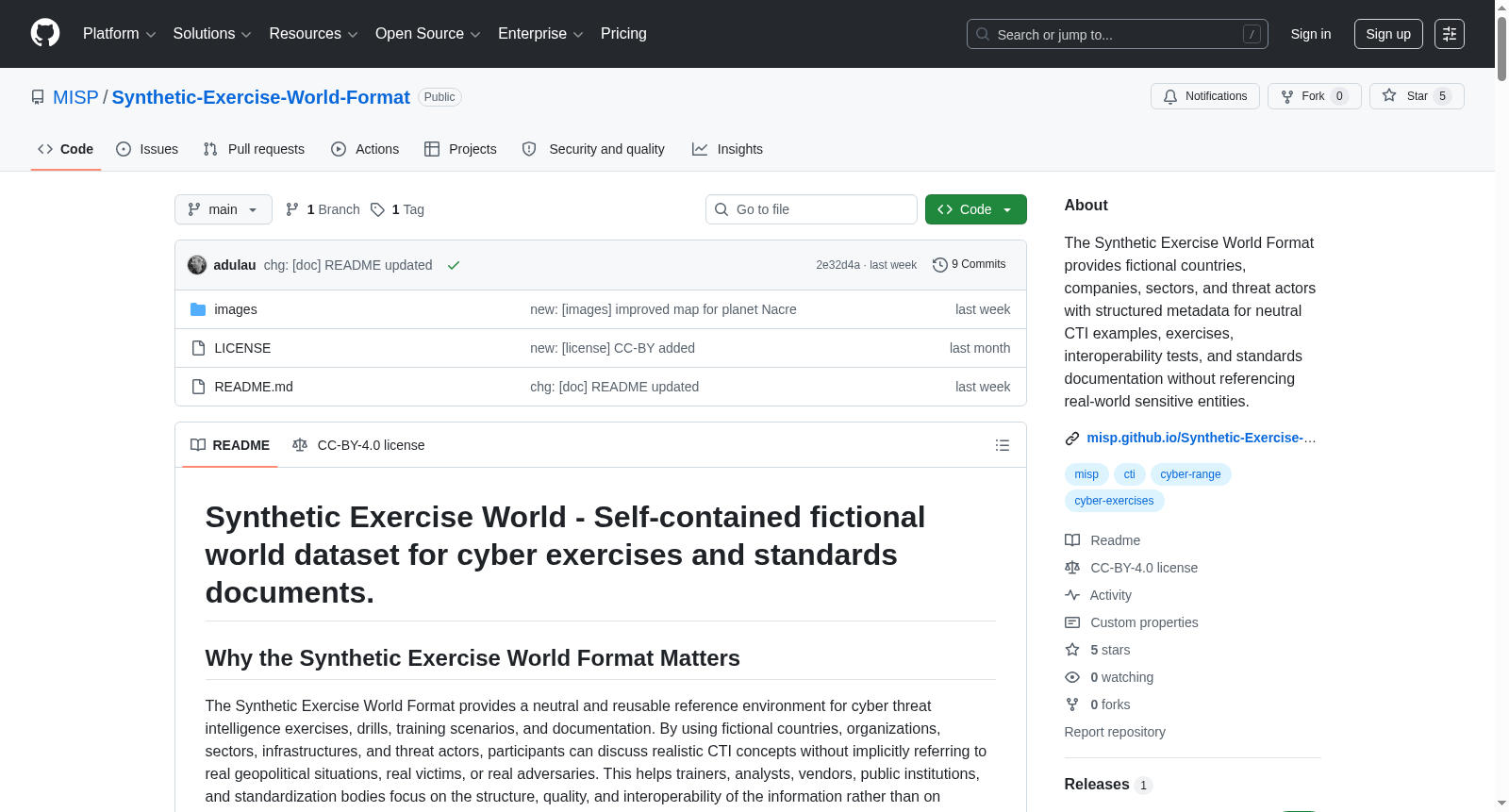
Task: Open the GitHub homepage logo
Action: (x=45, y=34)
